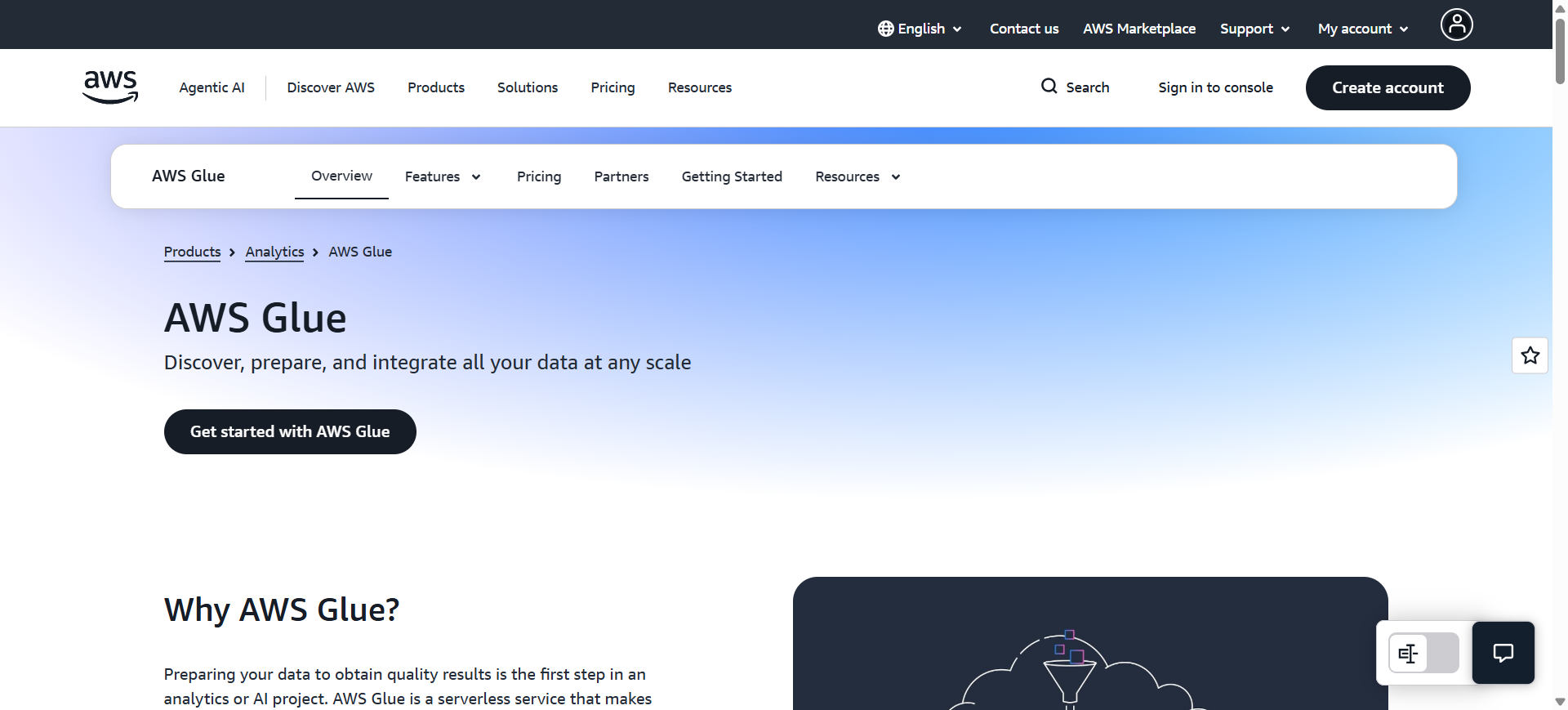Switch to the Getting Started tab

(x=732, y=176)
